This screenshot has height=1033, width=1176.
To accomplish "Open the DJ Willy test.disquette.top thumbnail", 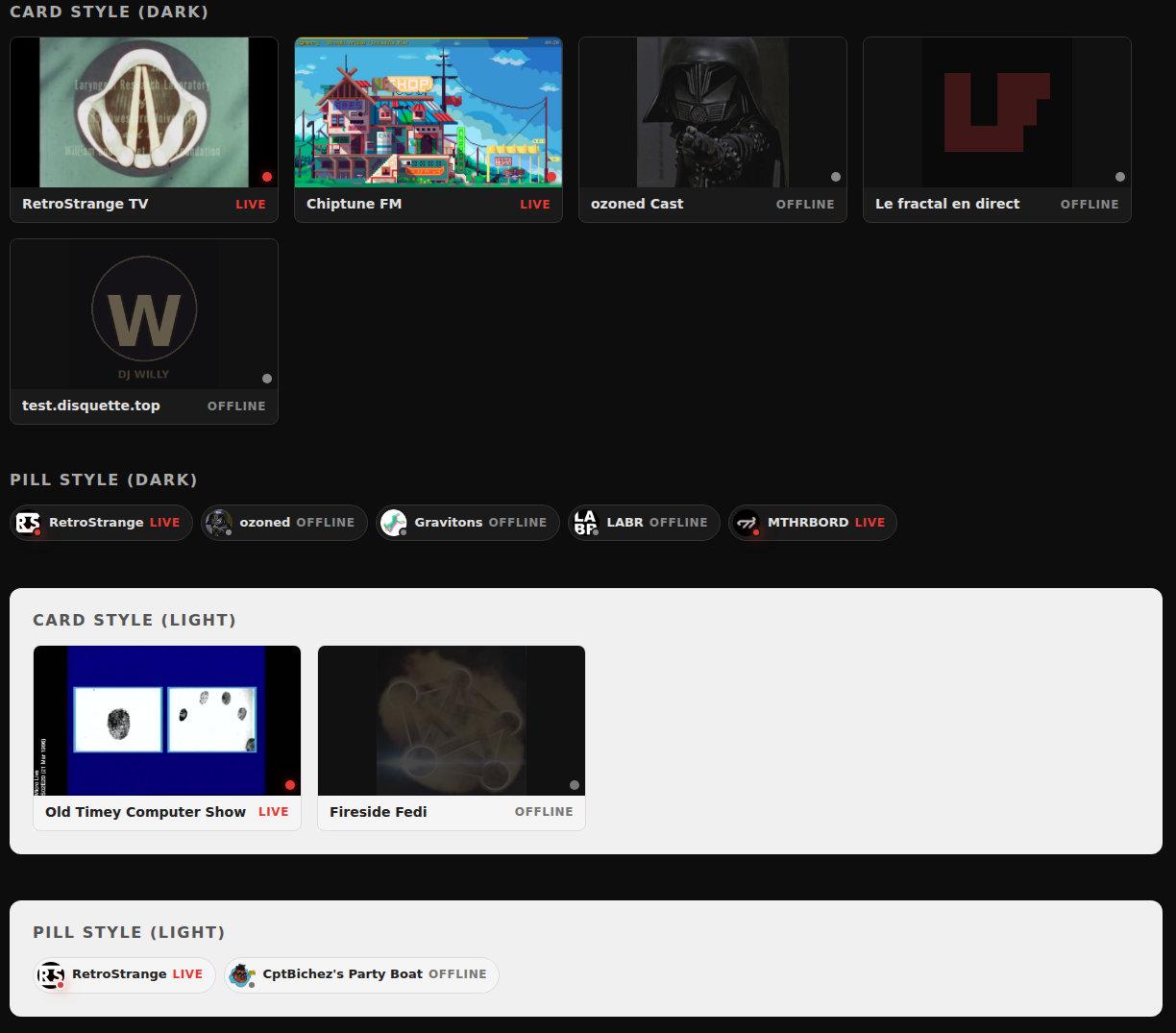I will 144,314.
